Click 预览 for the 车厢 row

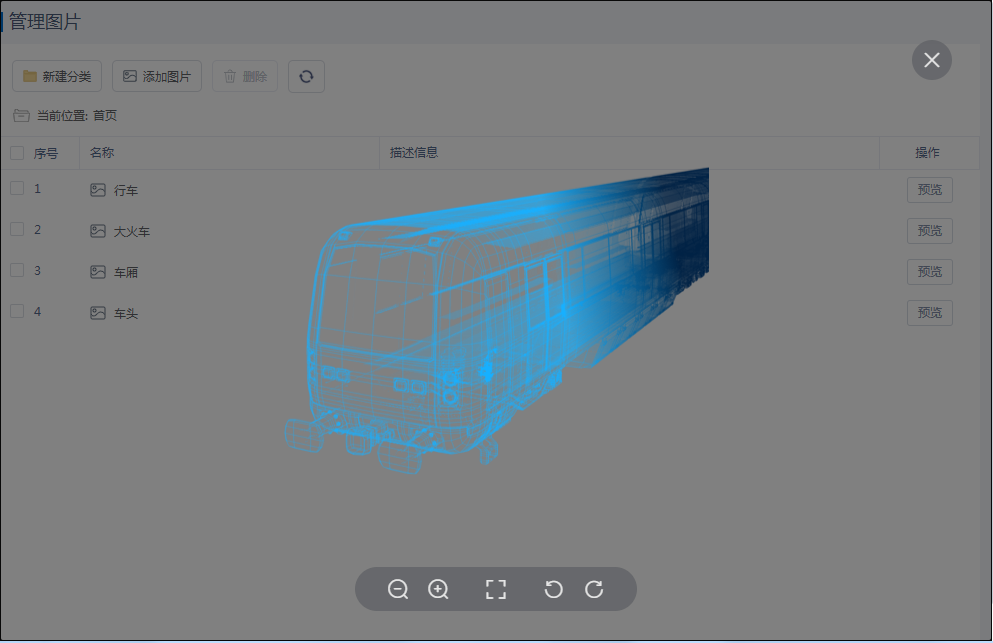point(929,272)
